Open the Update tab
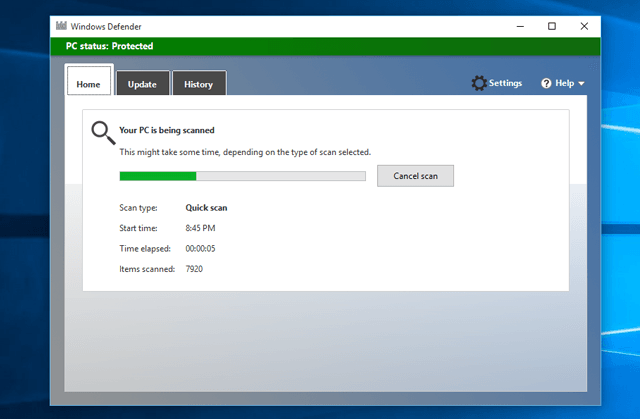 (x=142, y=83)
